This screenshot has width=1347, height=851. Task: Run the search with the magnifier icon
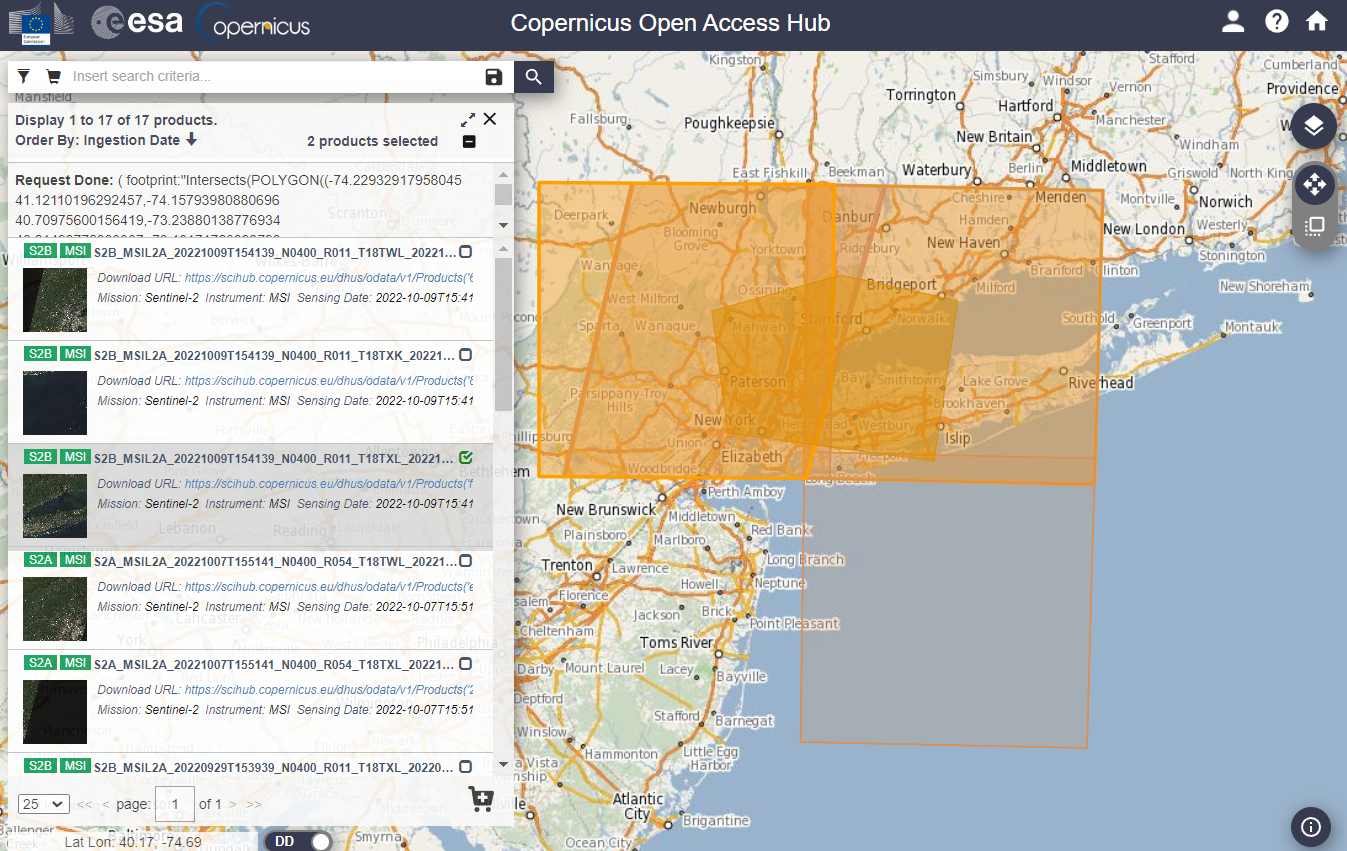point(532,76)
